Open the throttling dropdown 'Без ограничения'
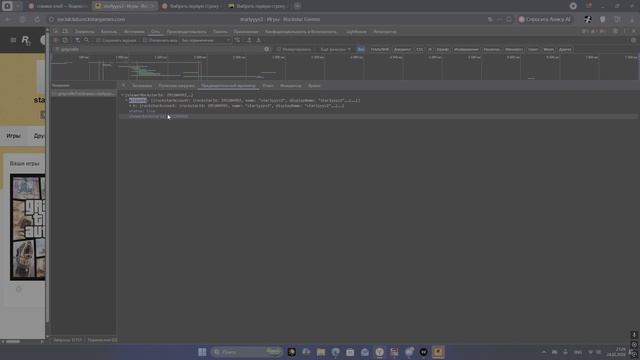This screenshot has height=360, width=640. click(x=206, y=40)
